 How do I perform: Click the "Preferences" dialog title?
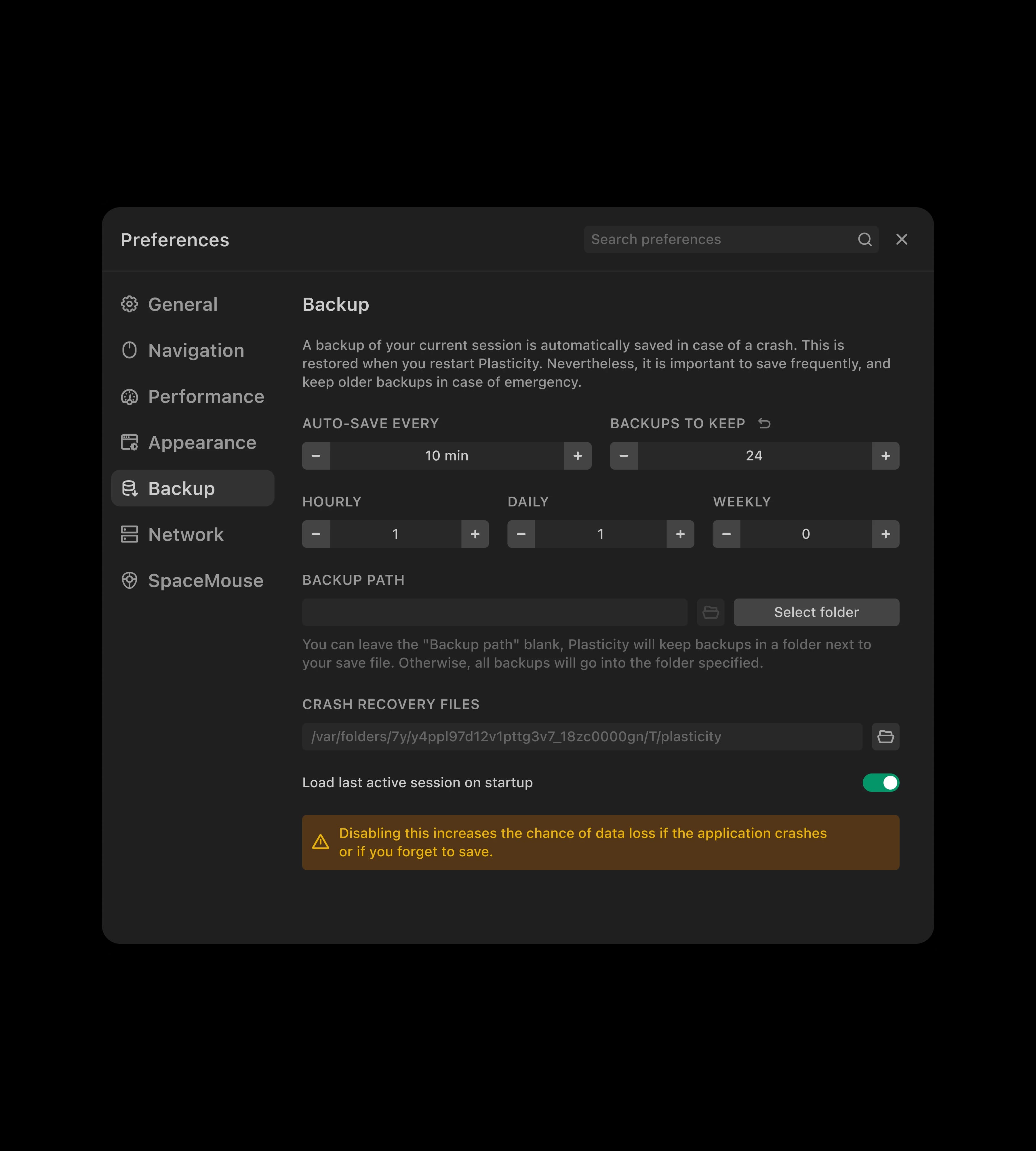pos(175,240)
